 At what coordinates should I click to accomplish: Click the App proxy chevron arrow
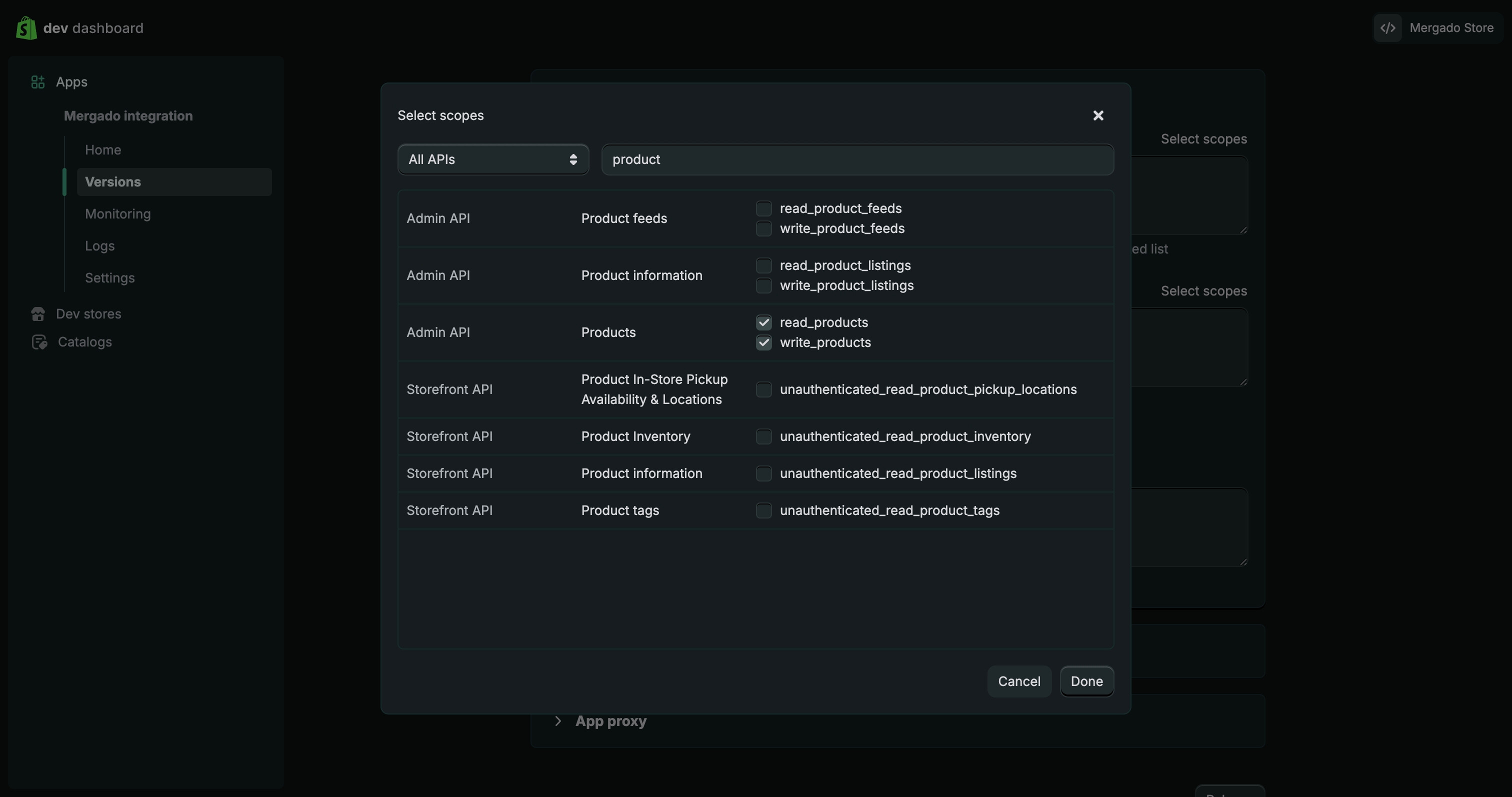click(557, 720)
